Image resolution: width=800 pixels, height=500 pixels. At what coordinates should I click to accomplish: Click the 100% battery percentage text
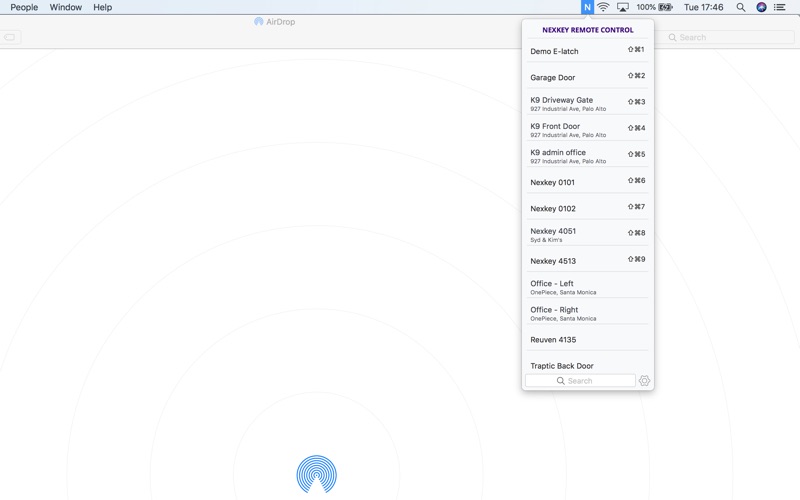[646, 7]
